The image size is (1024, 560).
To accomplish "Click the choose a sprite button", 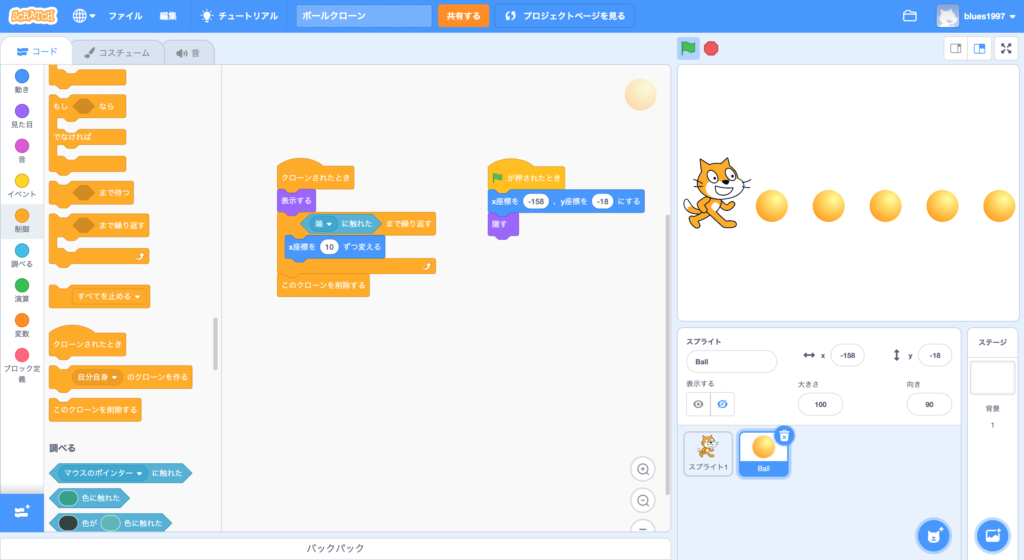I will (x=934, y=536).
